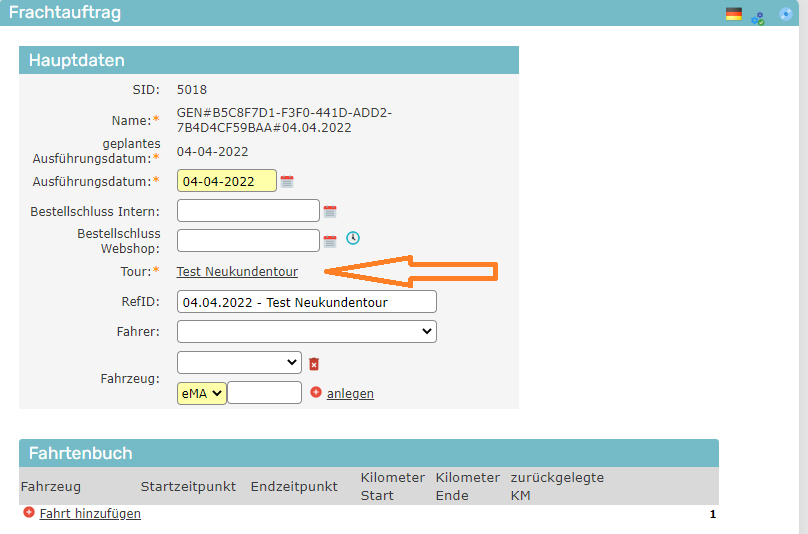Click the Fahrt hinzufügen link
The height and width of the screenshot is (534, 808).
(x=90, y=514)
